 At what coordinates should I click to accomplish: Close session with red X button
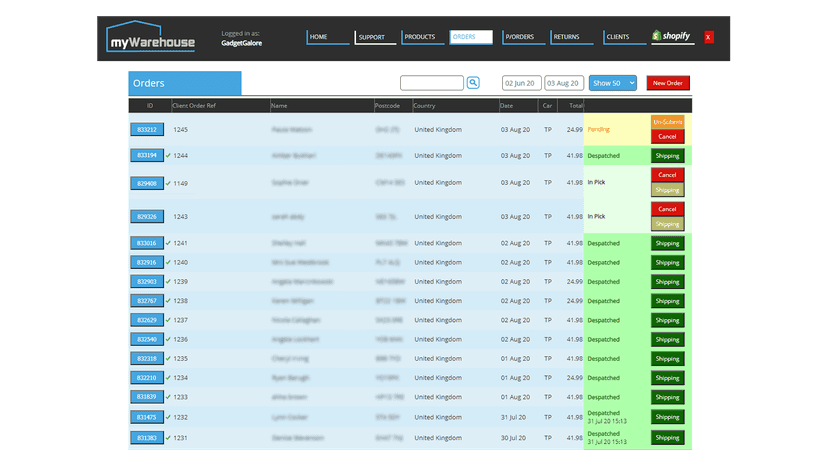709,37
